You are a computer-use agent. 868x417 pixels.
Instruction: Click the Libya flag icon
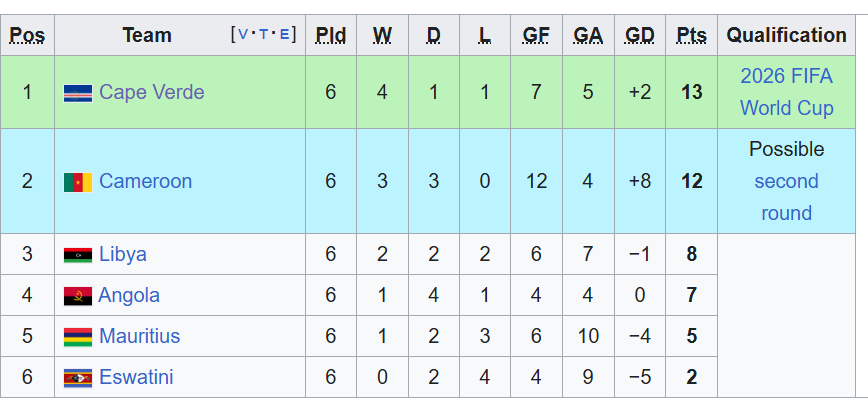[77, 255]
